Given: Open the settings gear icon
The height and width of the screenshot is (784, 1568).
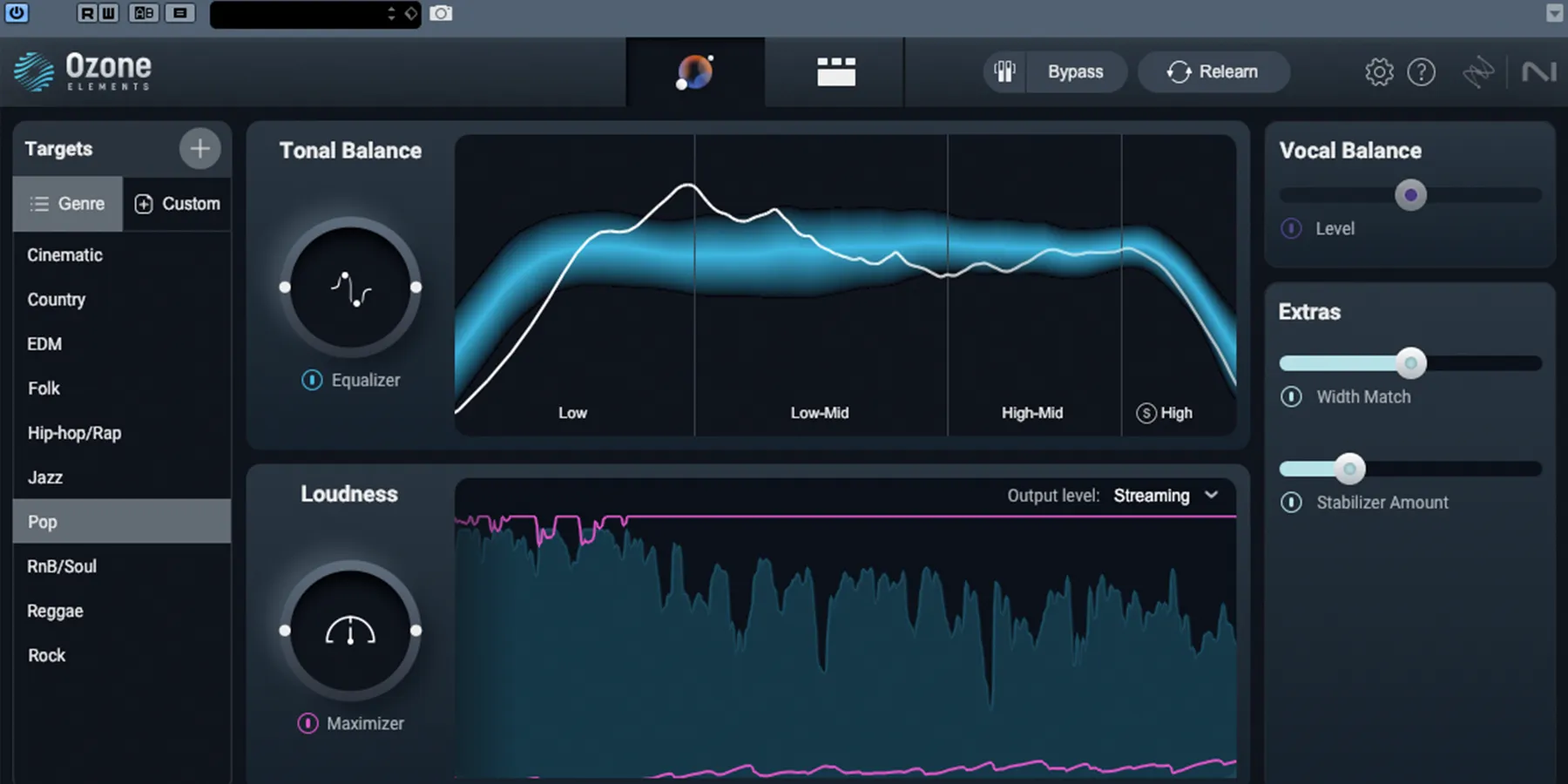Looking at the screenshot, I should pos(1379,72).
